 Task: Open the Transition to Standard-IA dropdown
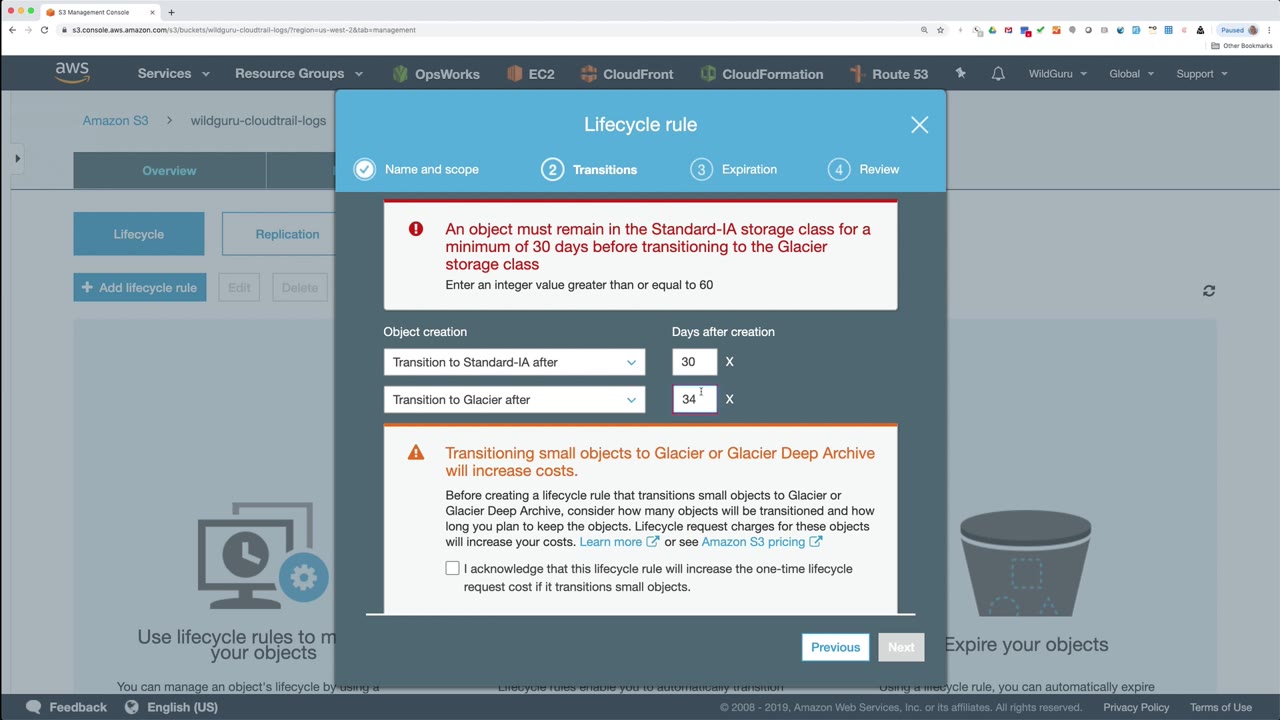click(514, 362)
